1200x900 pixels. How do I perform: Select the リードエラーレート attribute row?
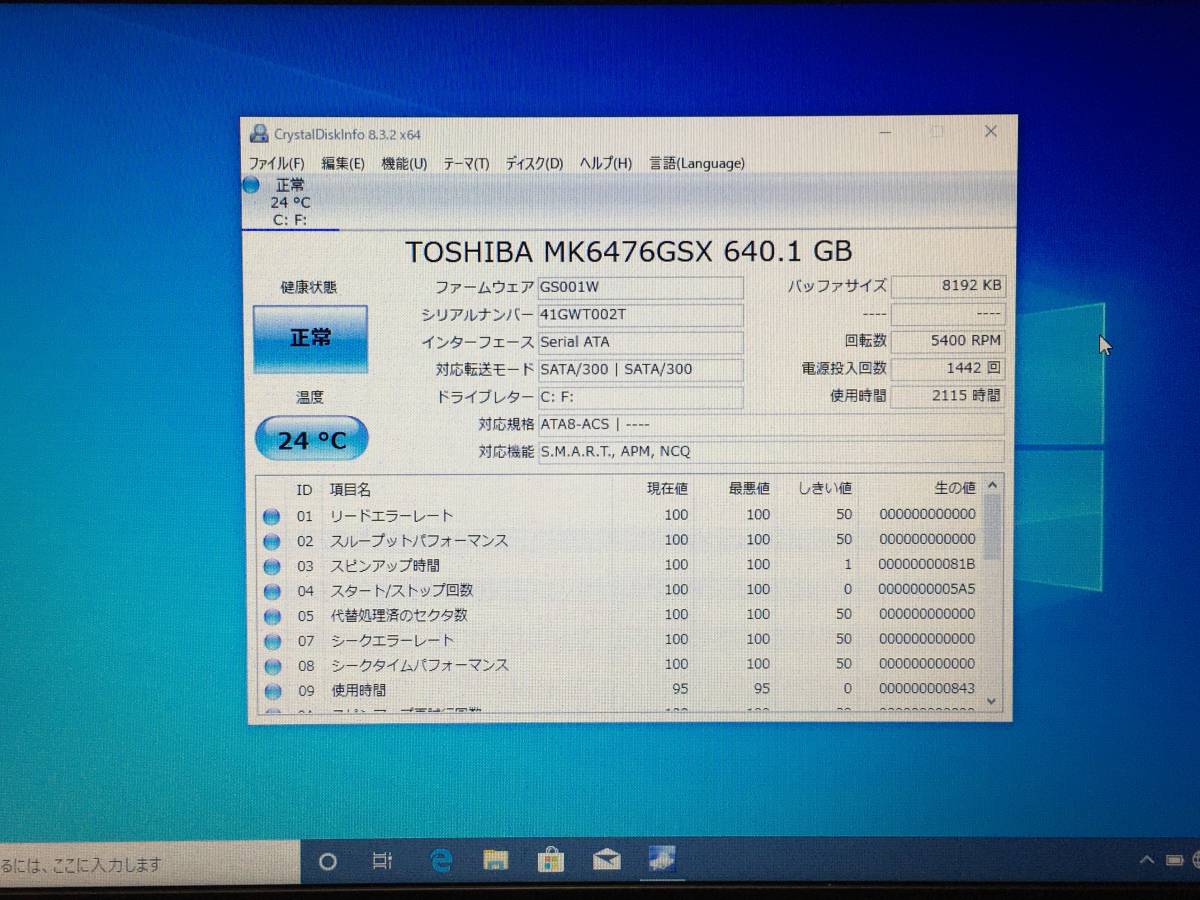619,515
